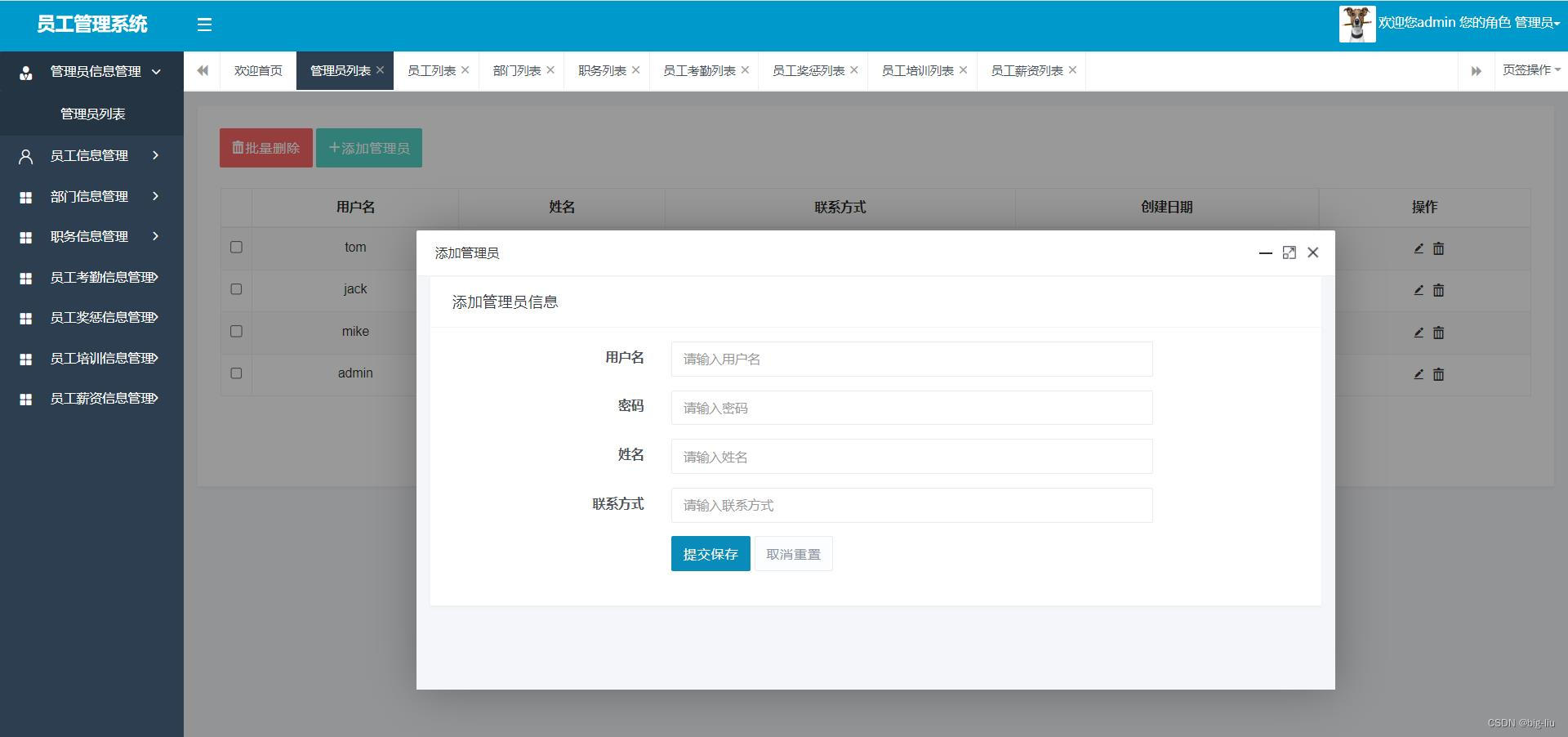This screenshot has width=1568, height=737.
Task: Check the checkbox for user tom
Action: [236, 247]
